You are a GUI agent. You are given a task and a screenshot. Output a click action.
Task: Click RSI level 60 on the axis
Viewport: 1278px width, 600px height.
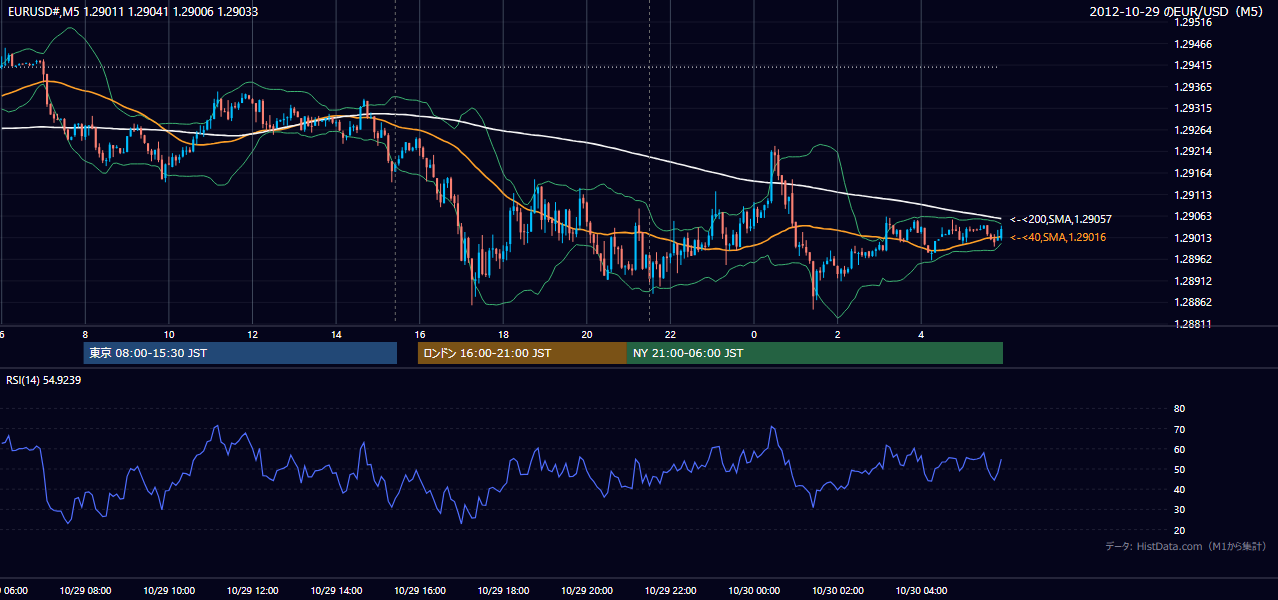pos(1179,449)
